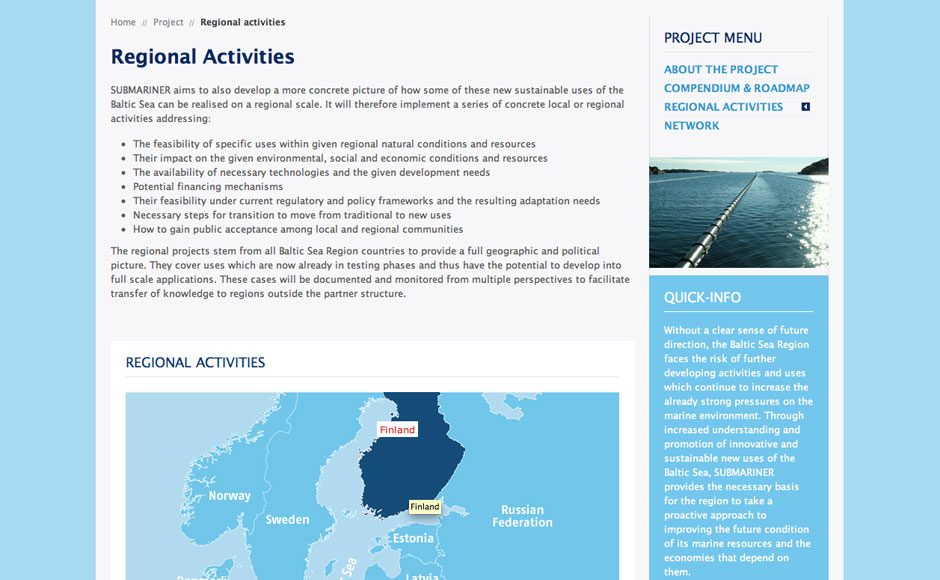Click REGIONAL ACTIVITIES heading above the map
940x580 pixels.
(x=195, y=363)
